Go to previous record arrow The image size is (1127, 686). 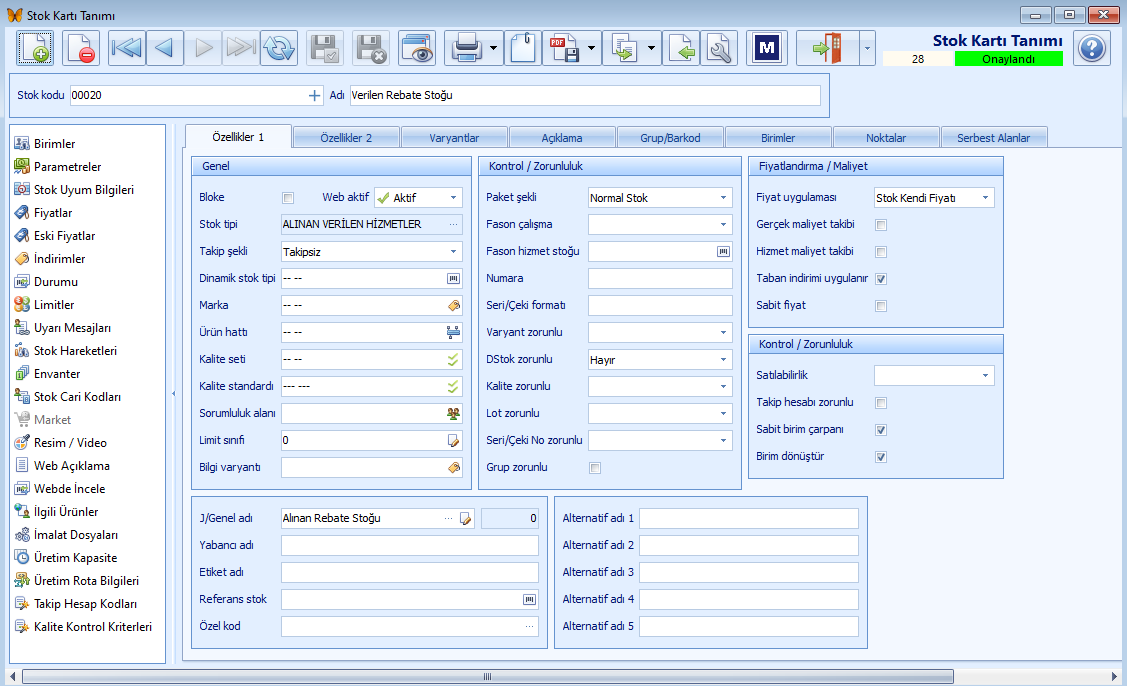[165, 48]
